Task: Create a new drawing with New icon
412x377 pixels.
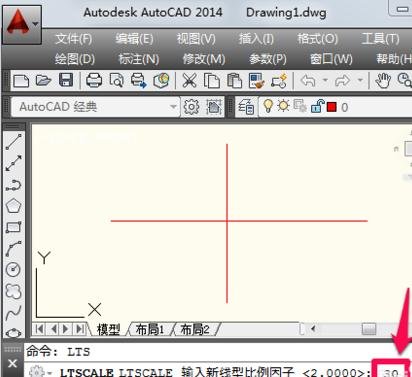Action: coord(21,81)
